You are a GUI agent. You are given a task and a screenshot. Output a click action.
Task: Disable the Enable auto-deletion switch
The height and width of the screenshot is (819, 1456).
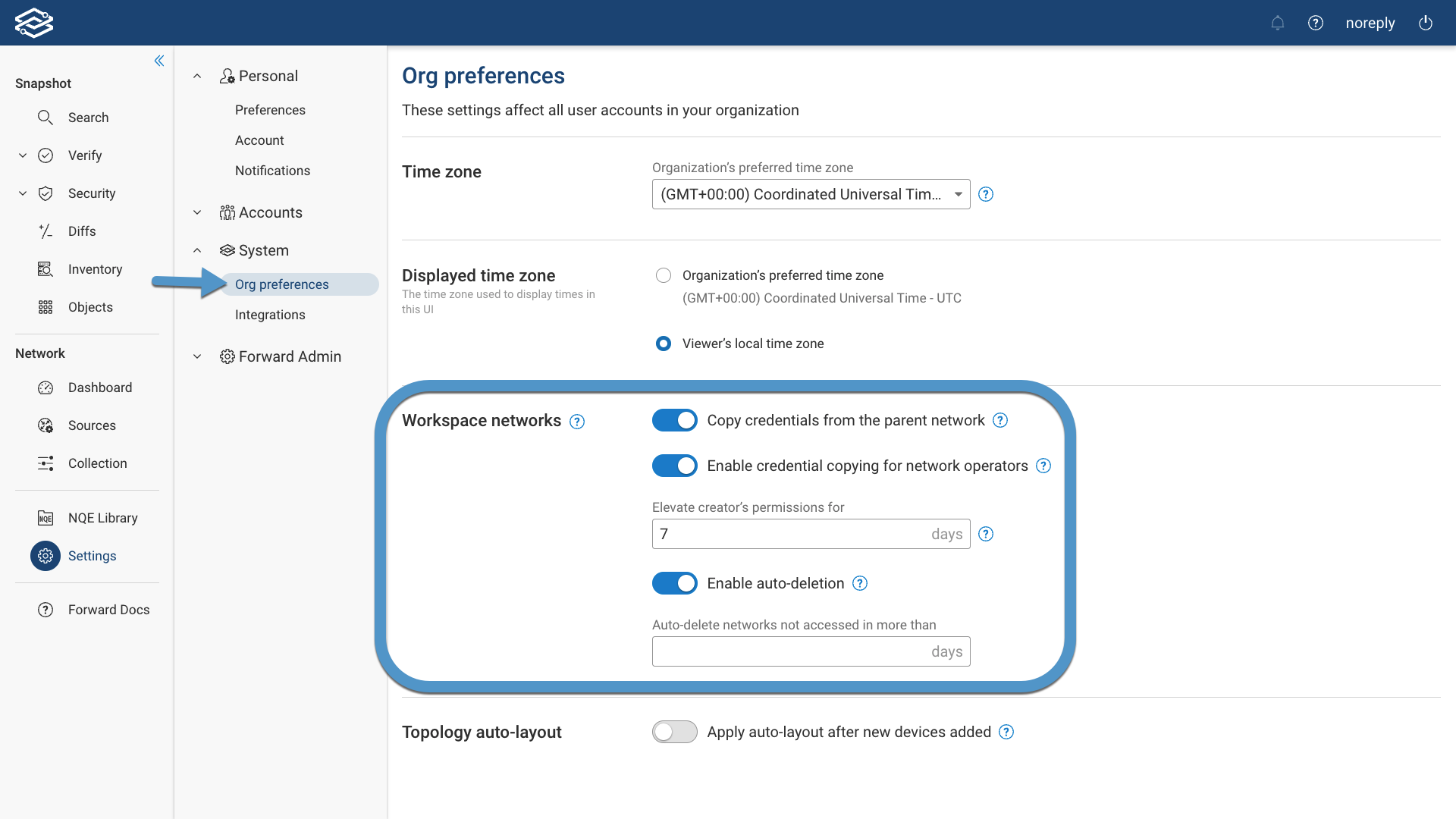[675, 583]
